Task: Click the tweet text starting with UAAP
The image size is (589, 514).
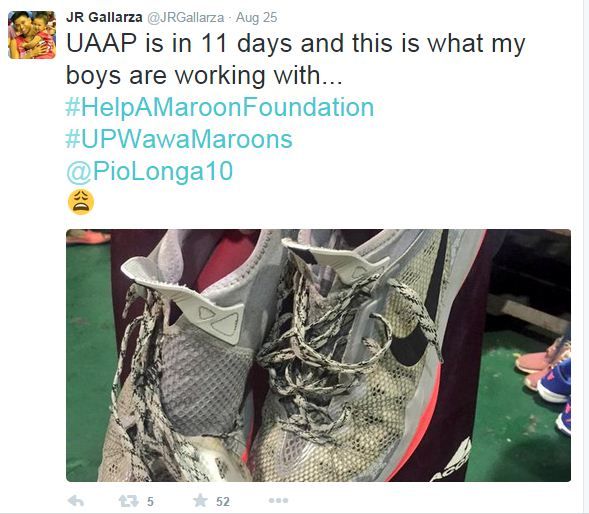Action: coord(296,59)
